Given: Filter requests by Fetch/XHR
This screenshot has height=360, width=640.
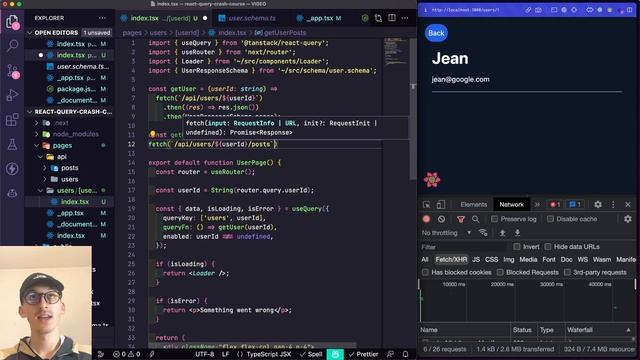Looking at the screenshot, I should tap(451, 260).
